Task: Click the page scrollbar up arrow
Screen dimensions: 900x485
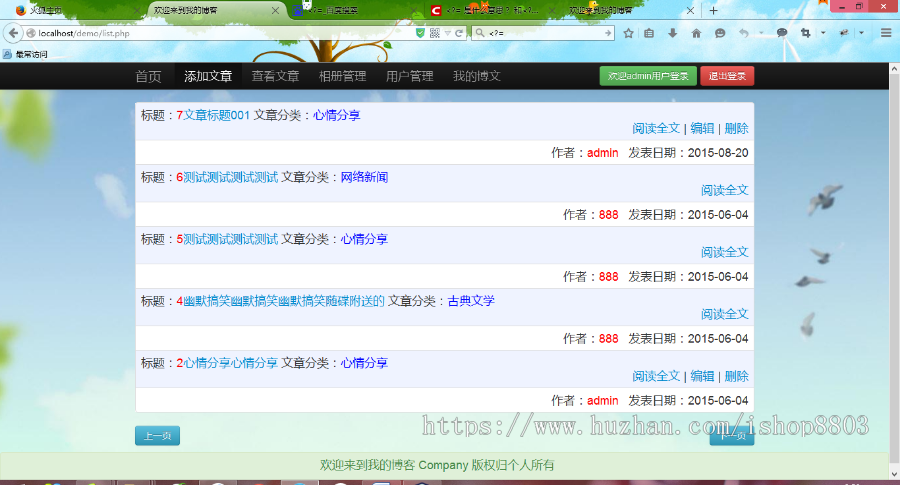Action: point(894,68)
